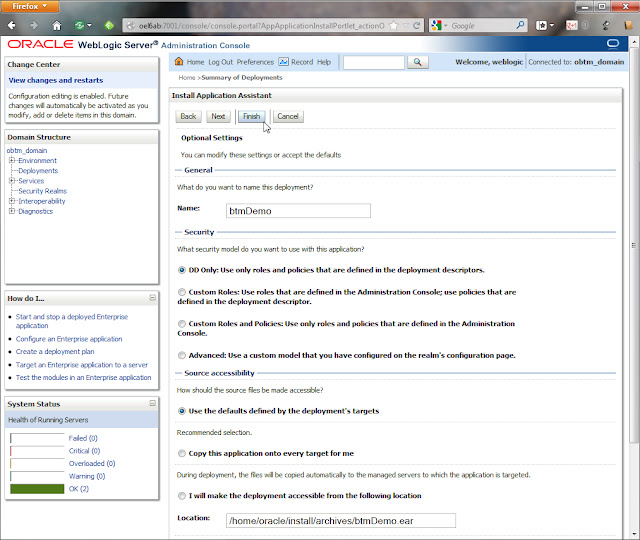Open the Google search engine selector icon

click(x=439, y=25)
